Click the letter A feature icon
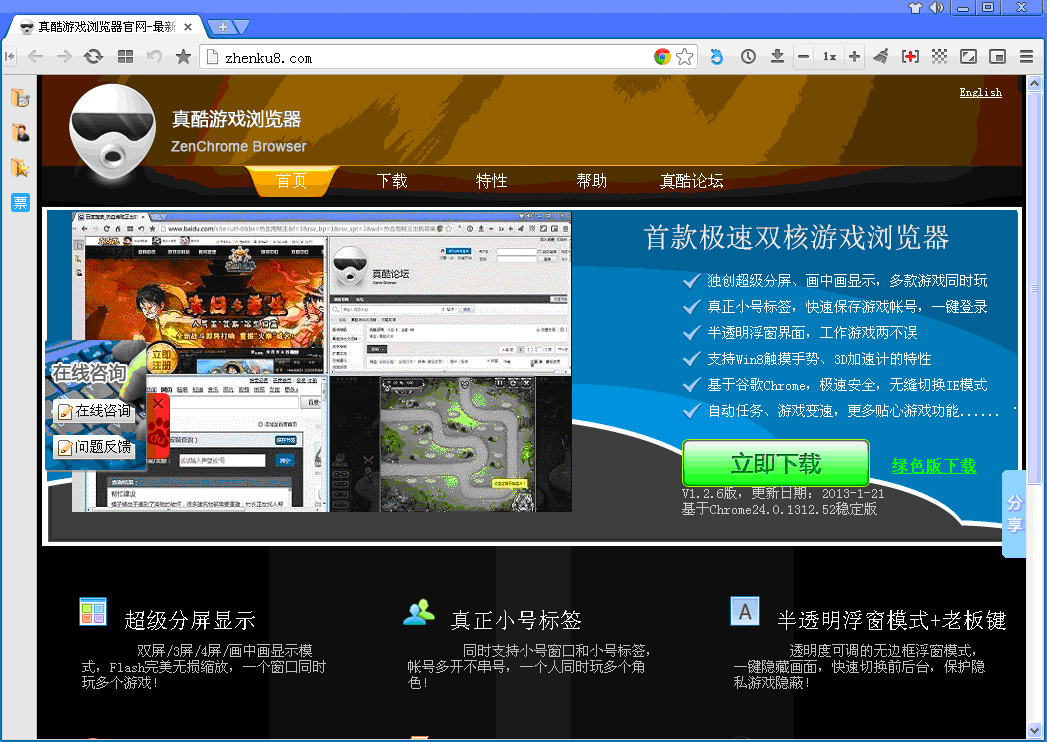 pos(745,611)
